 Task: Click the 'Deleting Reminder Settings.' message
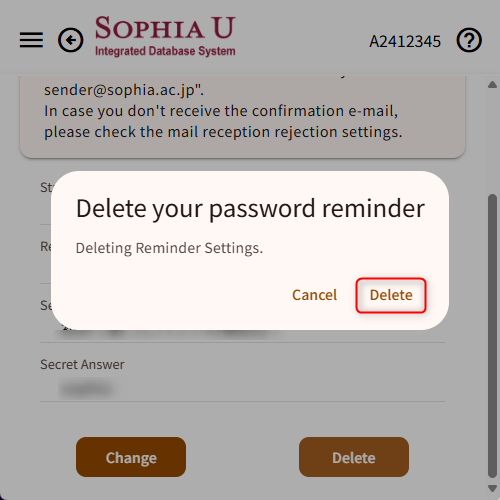[169, 248]
